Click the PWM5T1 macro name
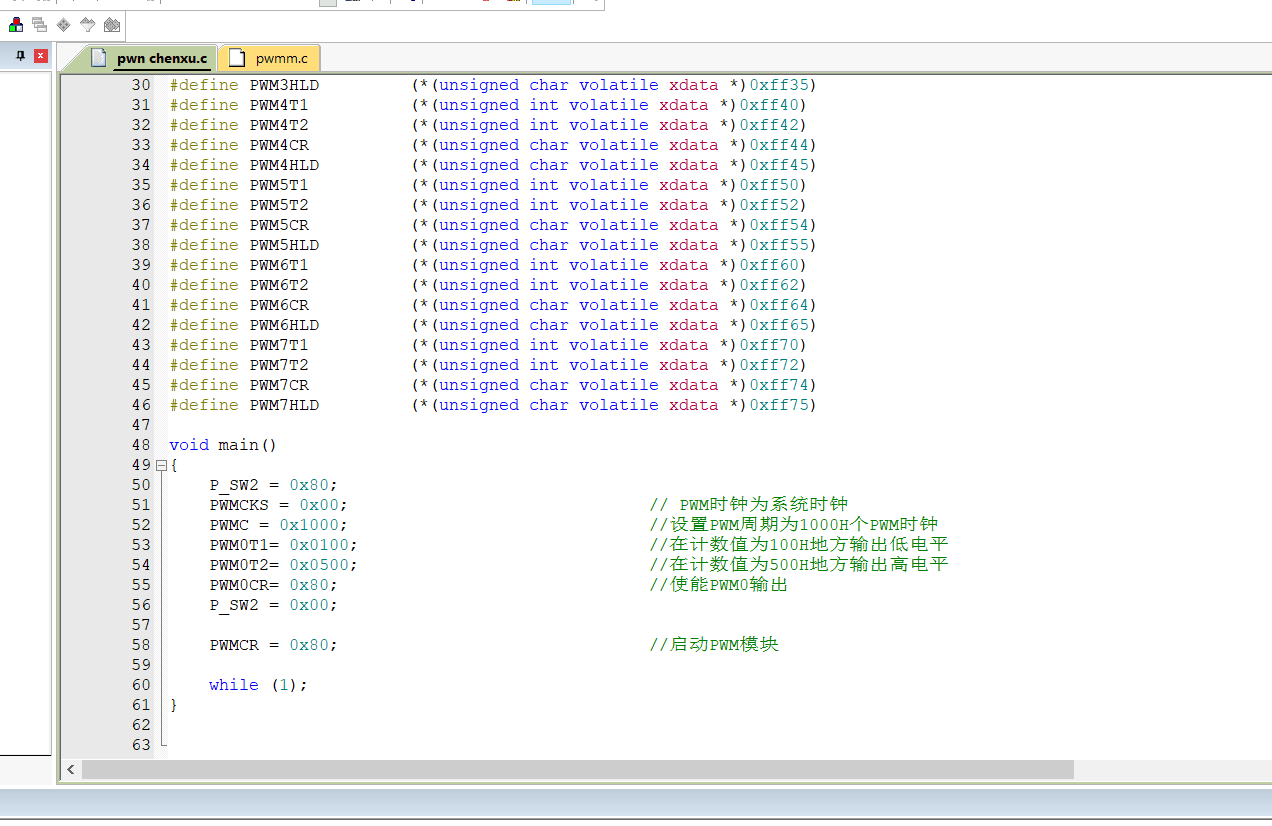 279,185
